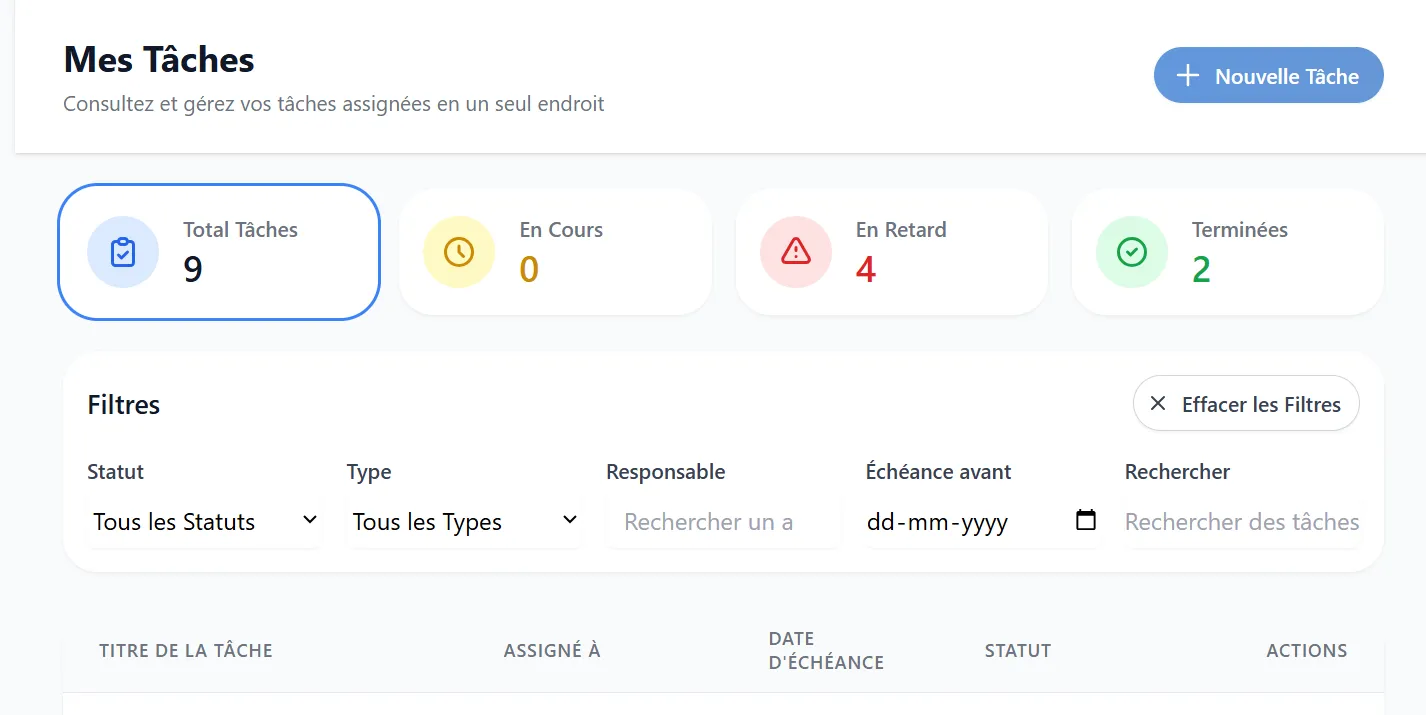Select the En Retard card
This screenshot has width=1426, height=715.
pyautogui.click(x=891, y=252)
